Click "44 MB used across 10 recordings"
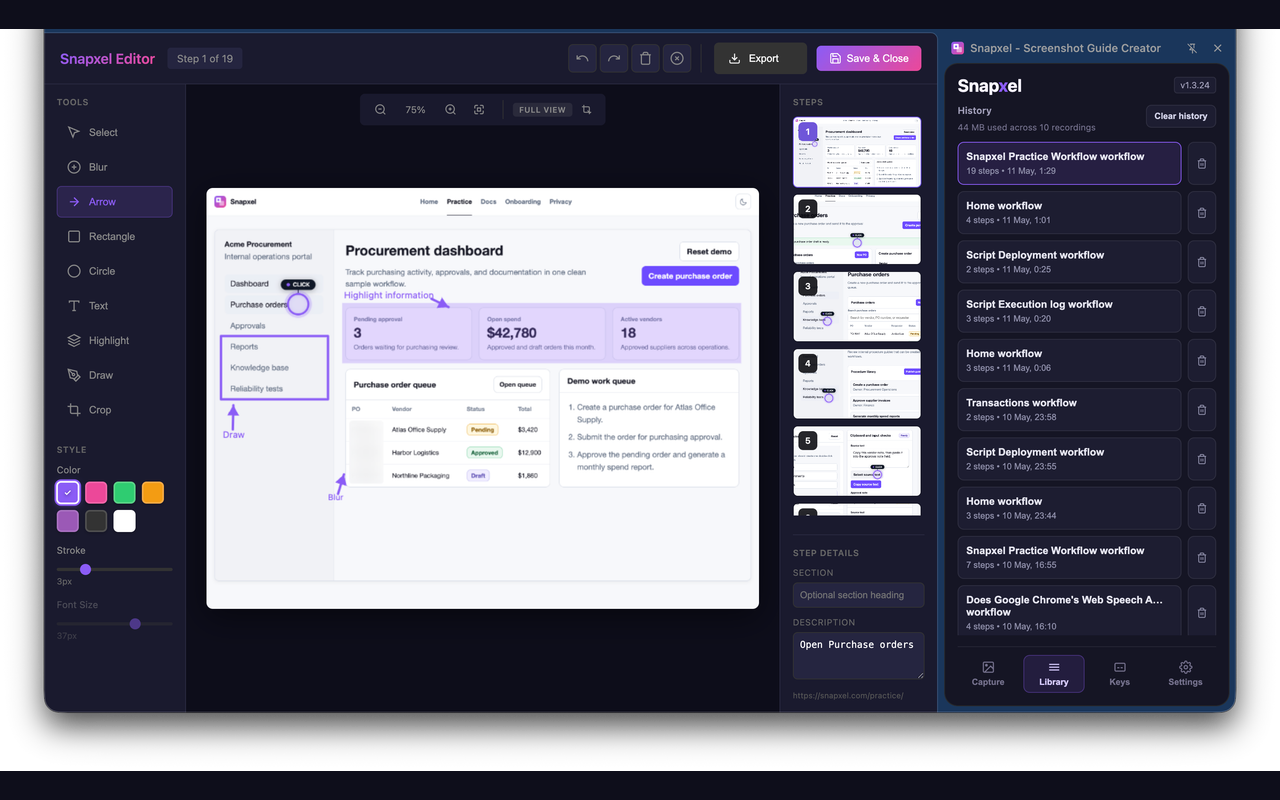Image resolution: width=1280 pixels, height=800 pixels. [x=1027, y=128]
